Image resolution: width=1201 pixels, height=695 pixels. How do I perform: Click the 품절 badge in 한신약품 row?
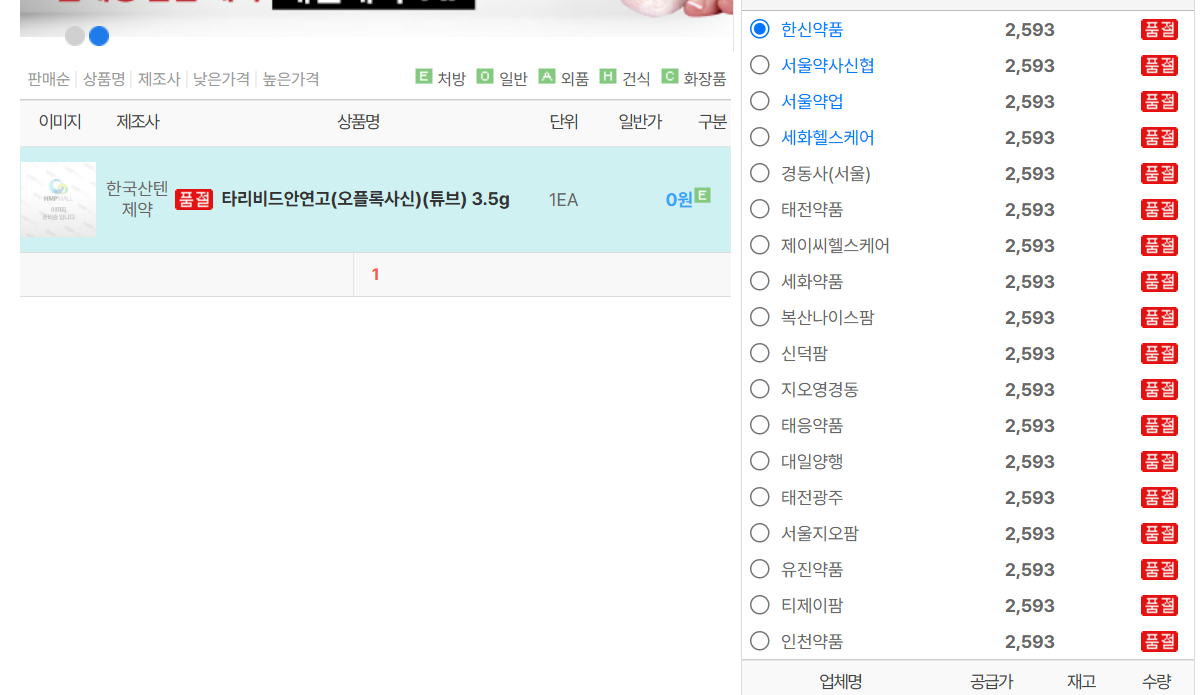(1159, 29)
